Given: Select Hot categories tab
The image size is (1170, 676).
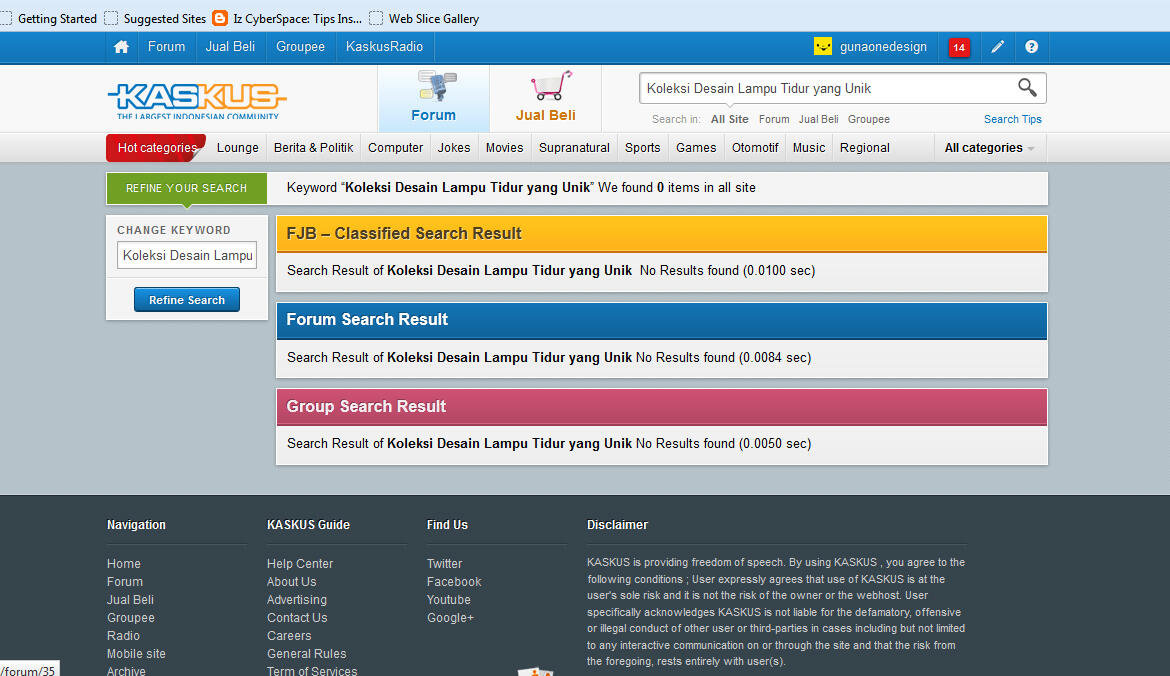Looking at the screenshot, I should [157, 148].
